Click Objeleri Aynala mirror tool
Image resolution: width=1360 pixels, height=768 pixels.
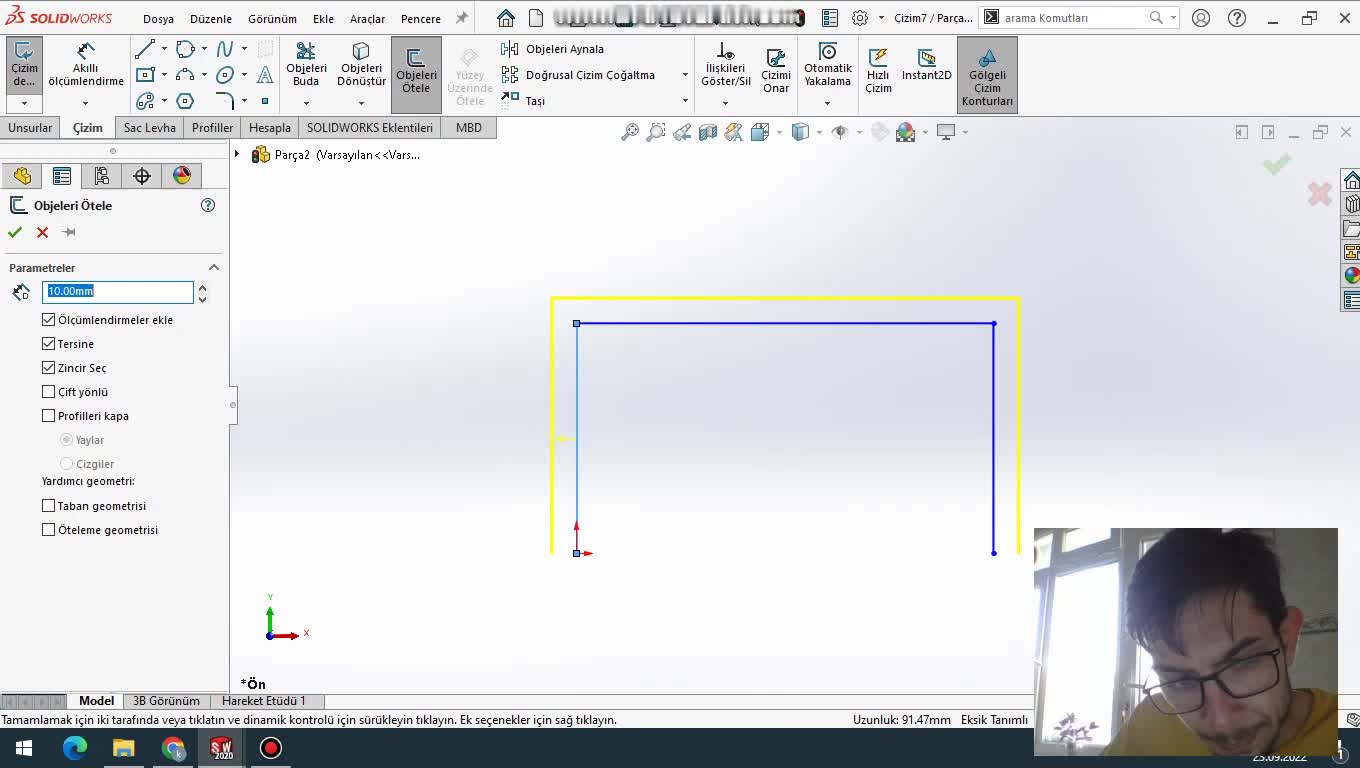(x=553, y=49)
